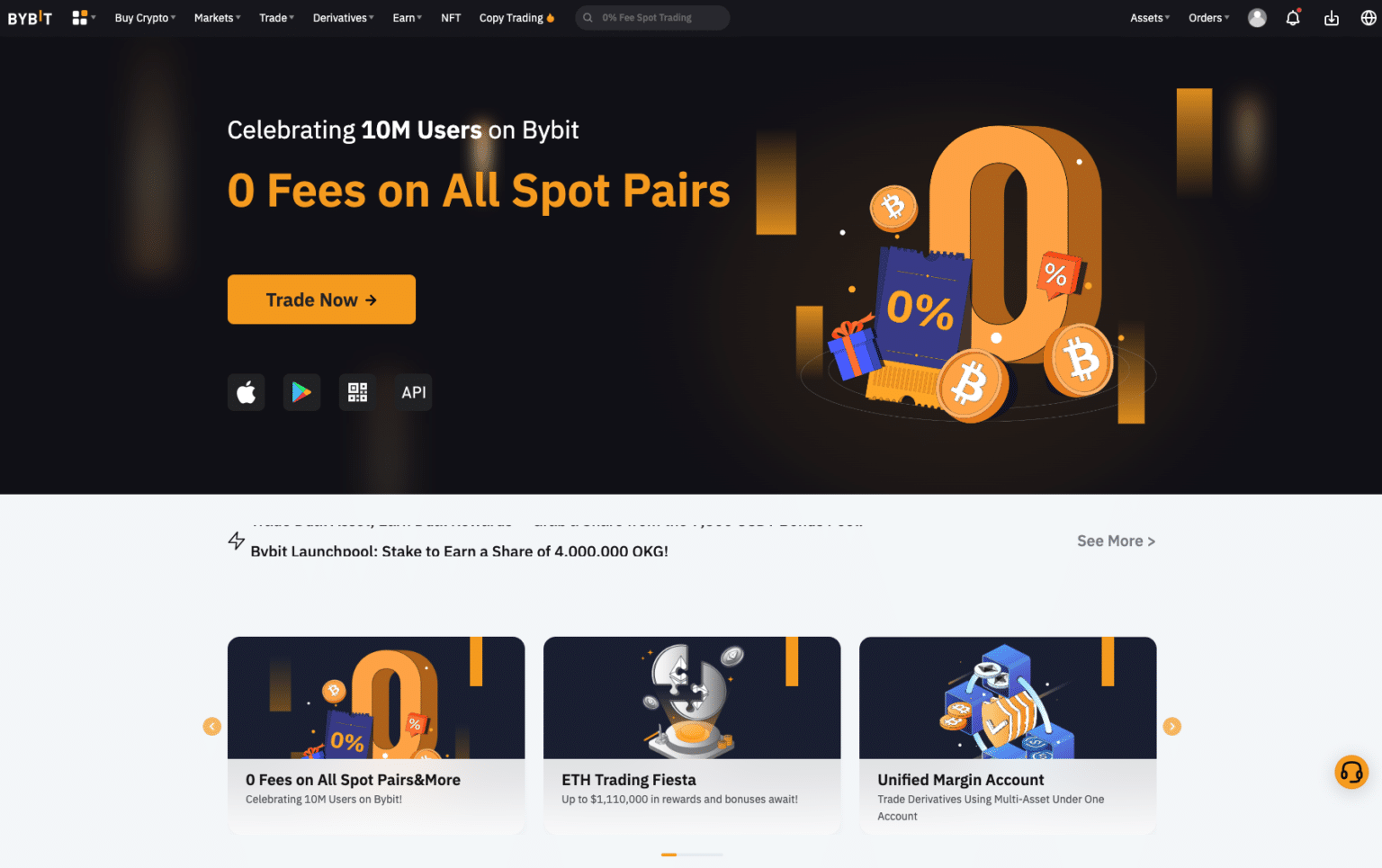Image resolution: width=1382 pixels, height=868 pixels.
Task: Open the QR code download icon
Action: tap(357, 392)
